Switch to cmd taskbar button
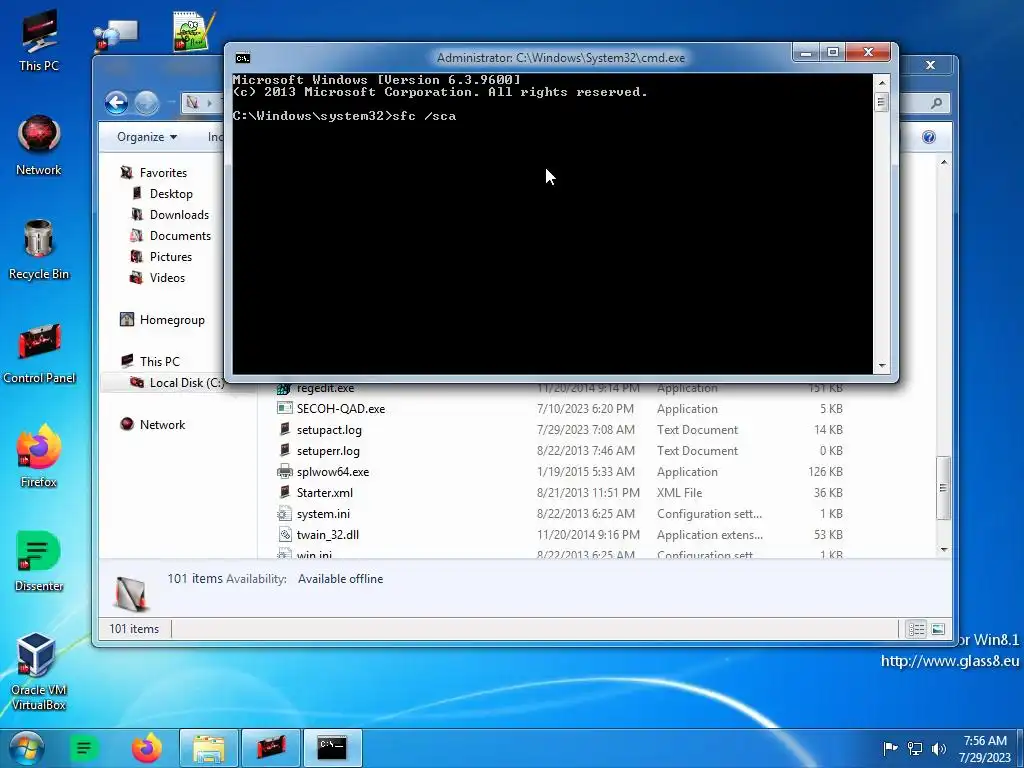Image resolution: width=1024 pixels, height=768 pixels. 332,748
